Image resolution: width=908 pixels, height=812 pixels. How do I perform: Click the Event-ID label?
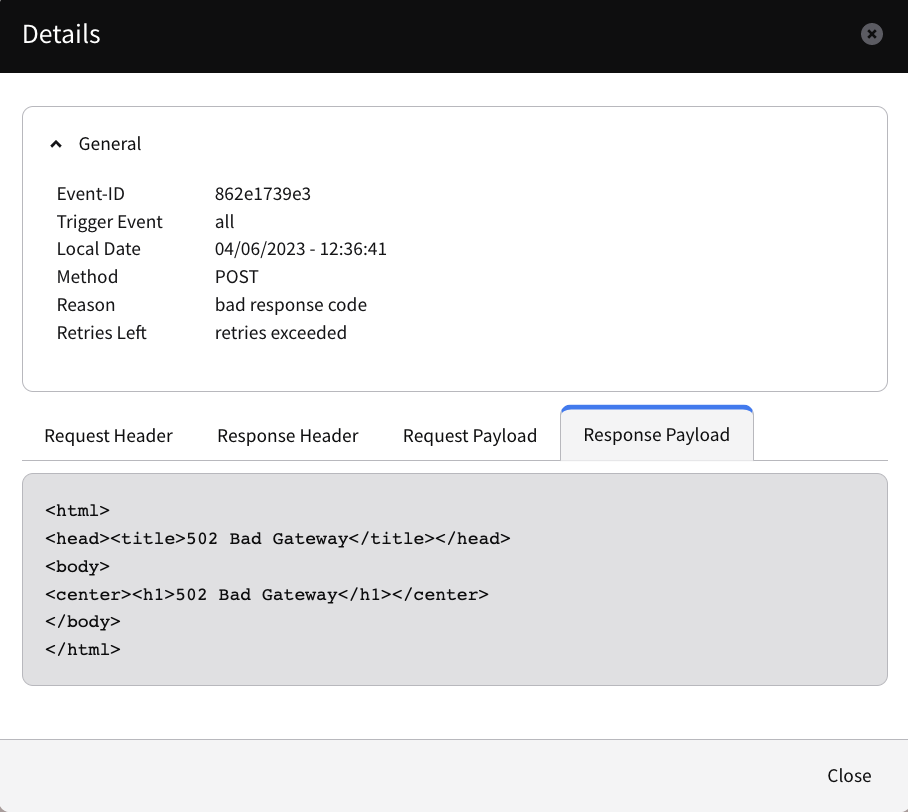[x=91, y=194]
